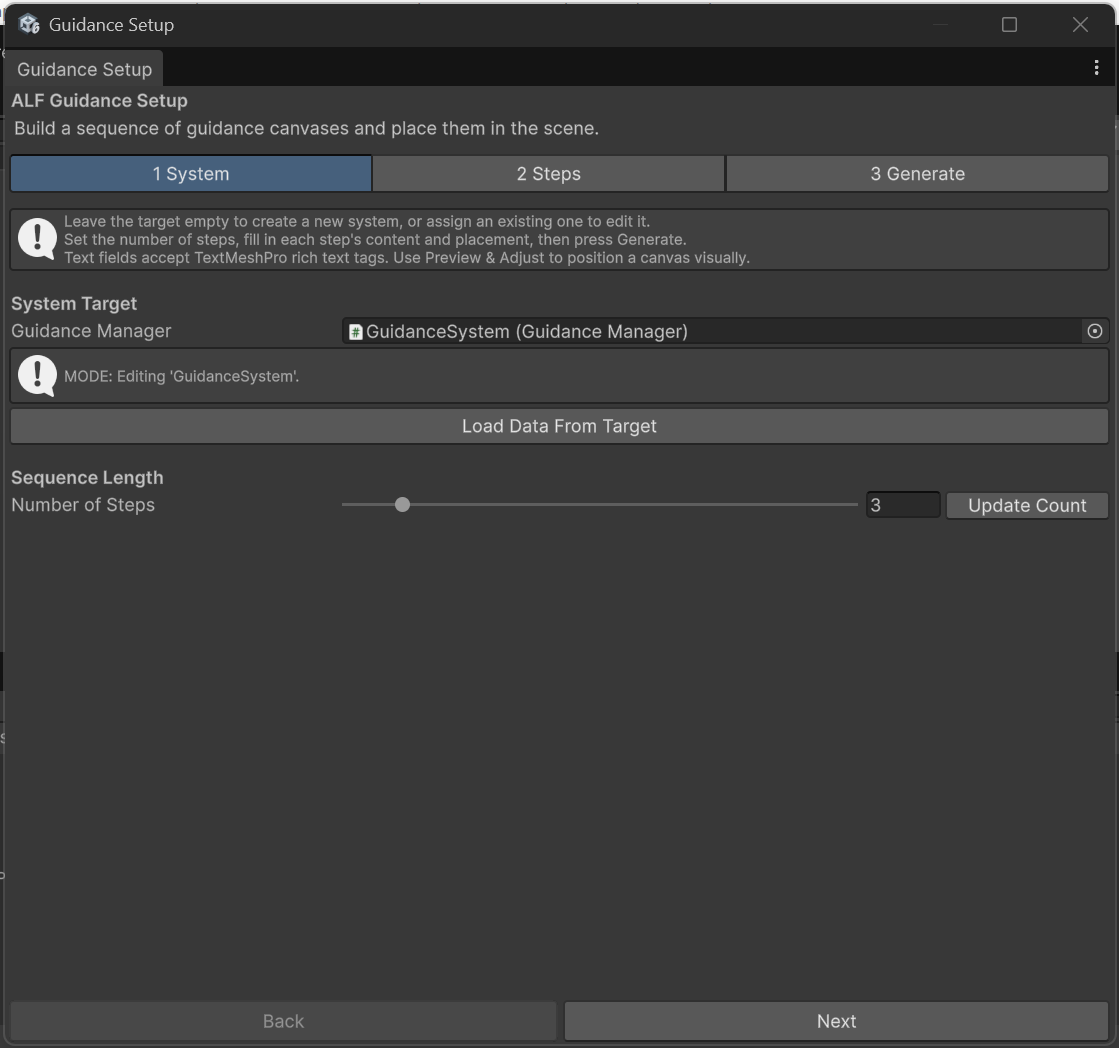Click the 'Guidance Manager' label
The height and width of the screenshot is (1048, 1119).
pos(91,331)
